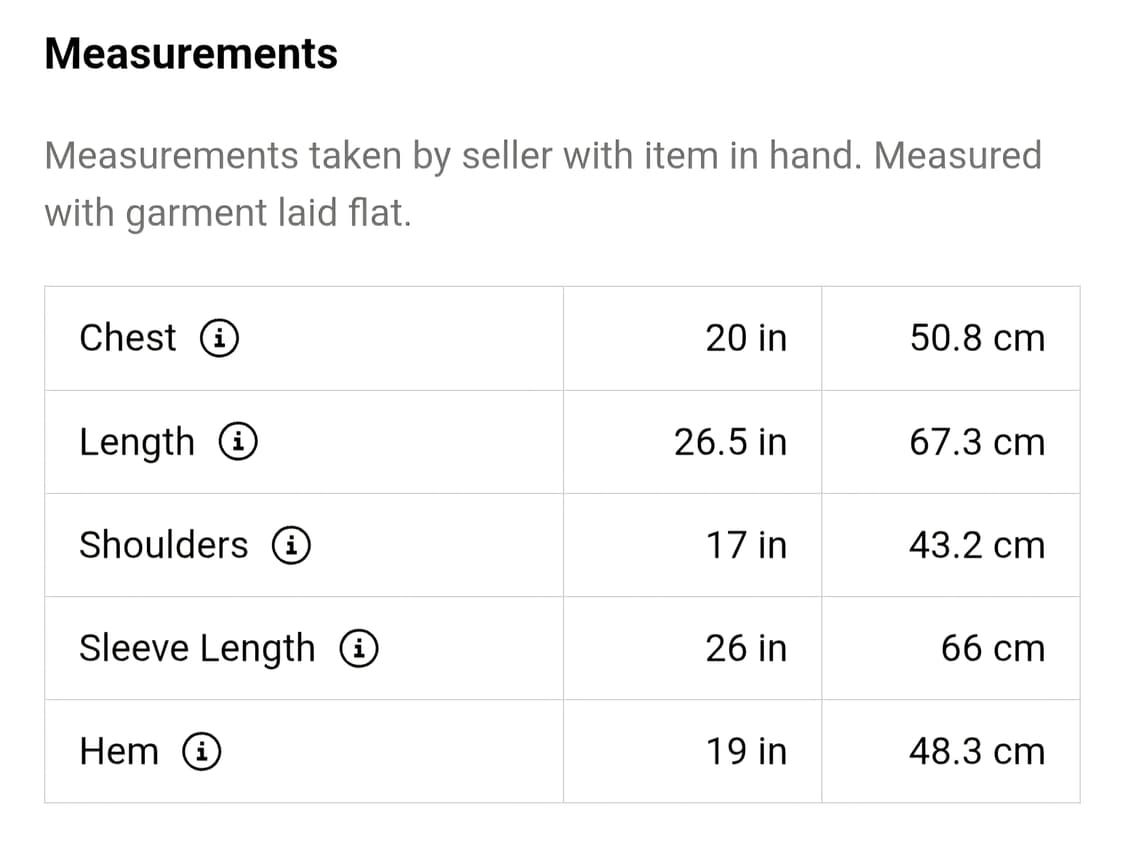Click the 17 in shoulders value
The image size is (1125, 841).
coord(746,545)
